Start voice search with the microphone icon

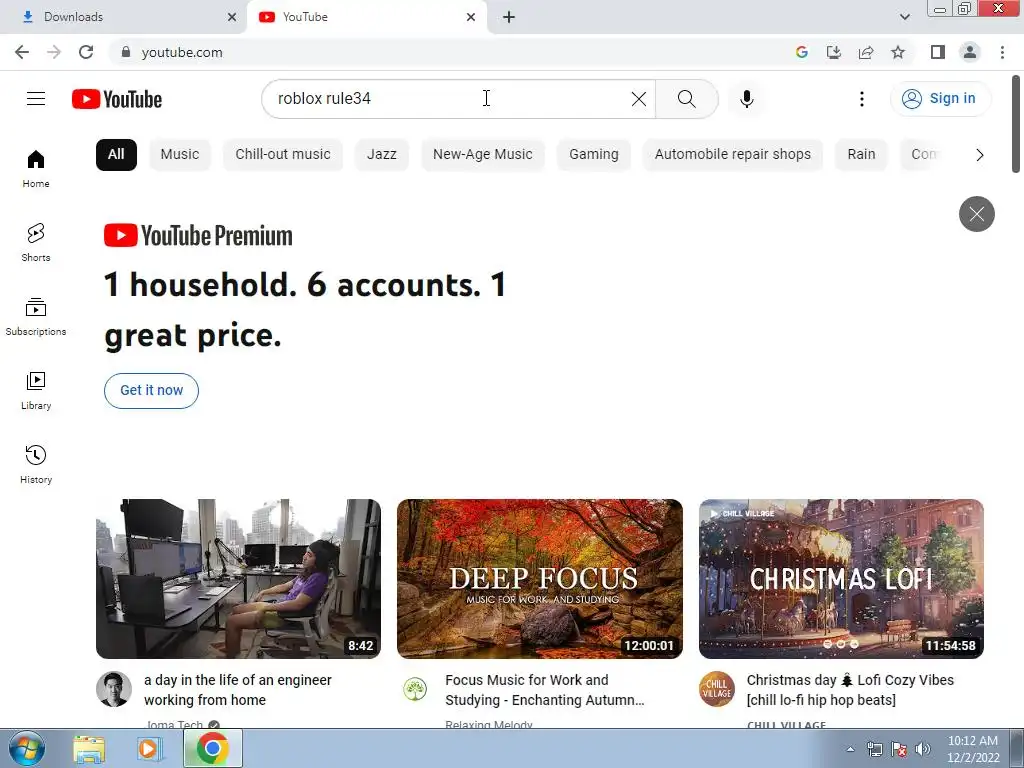(747, 99)
